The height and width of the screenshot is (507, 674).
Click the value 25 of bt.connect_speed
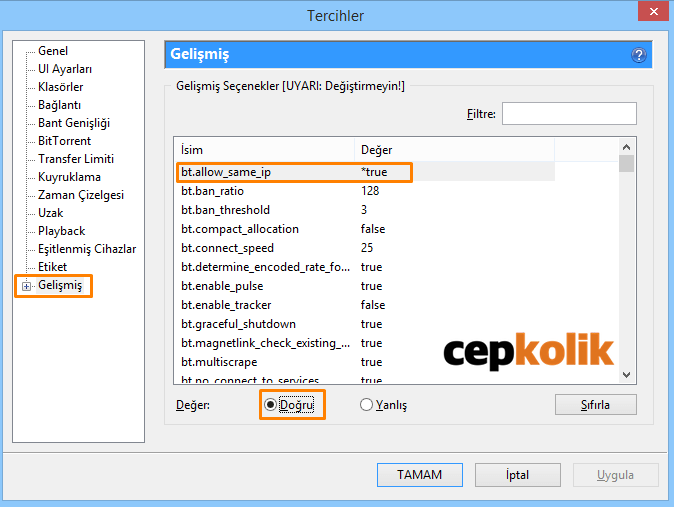click(367, 248)
